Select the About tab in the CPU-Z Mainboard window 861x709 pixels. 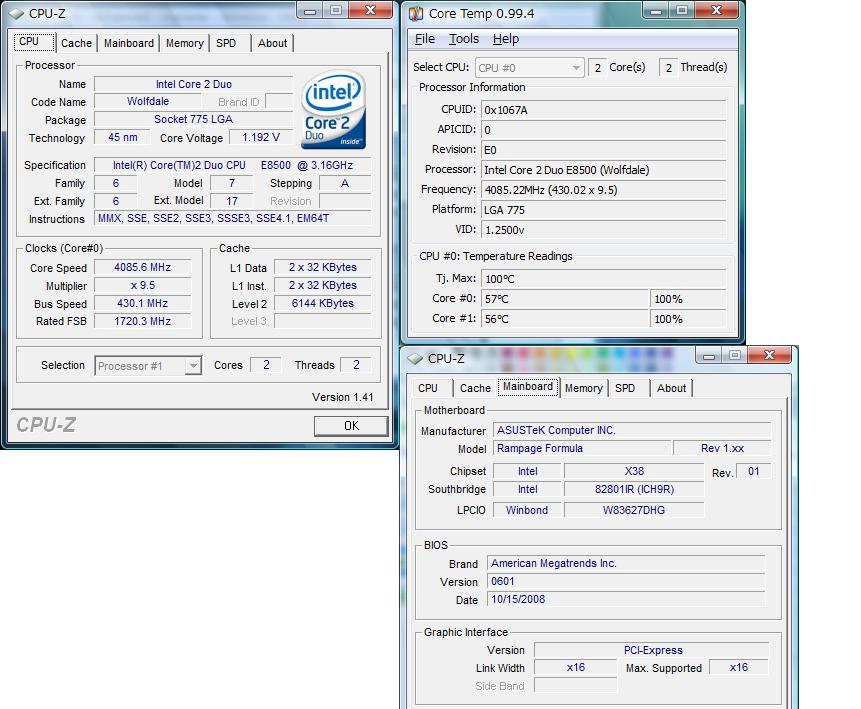[x=672, y=388]
